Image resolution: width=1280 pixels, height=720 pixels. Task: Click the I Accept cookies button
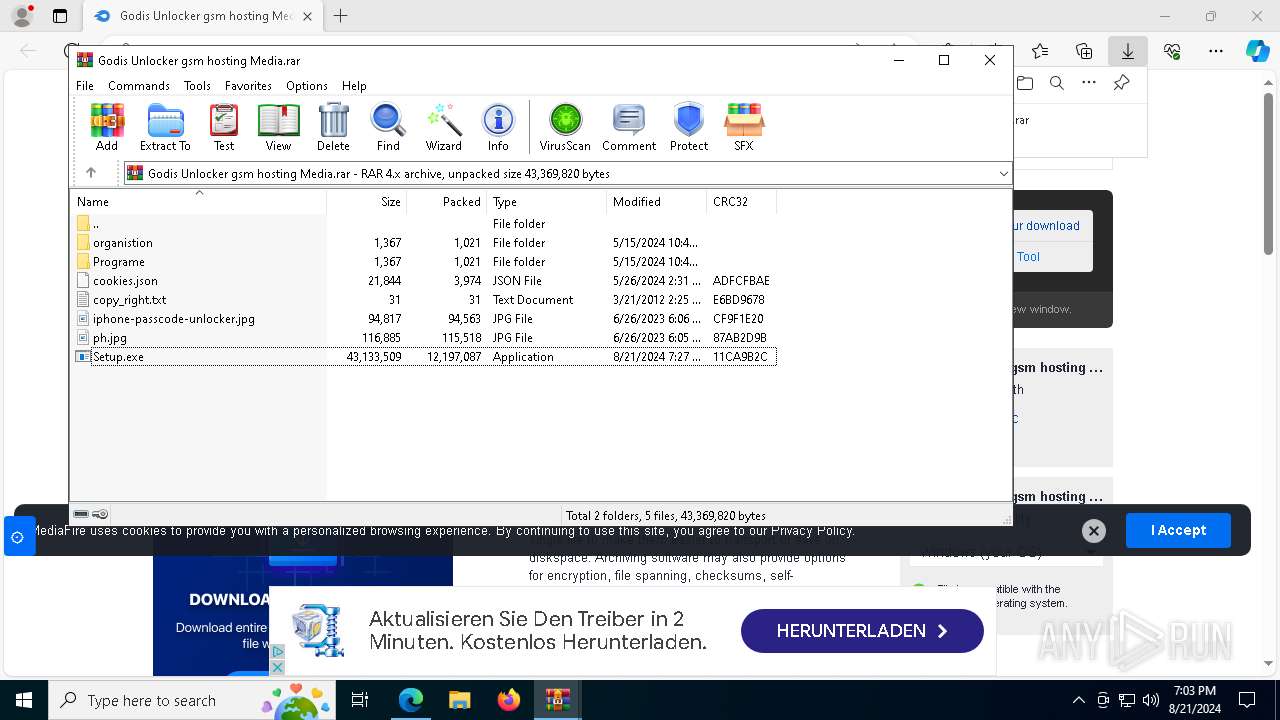pos(1178,530)
